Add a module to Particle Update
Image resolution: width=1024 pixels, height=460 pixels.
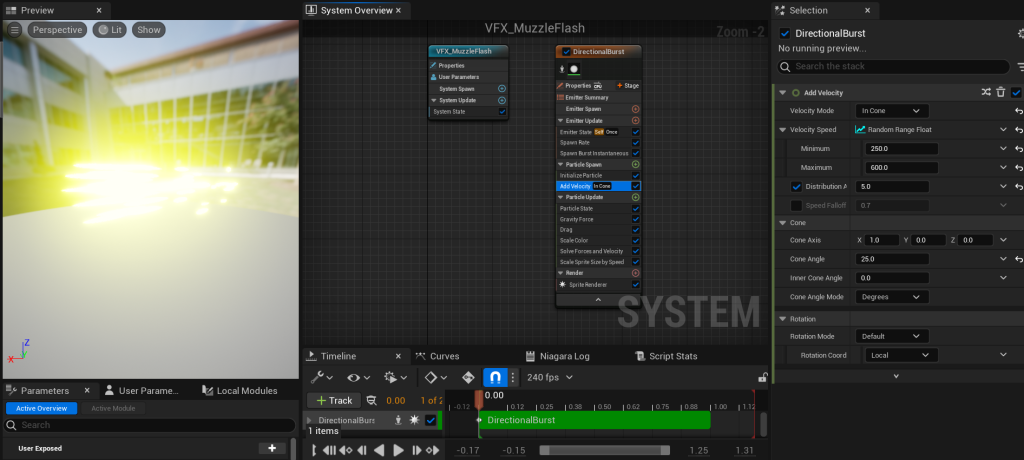point(635,197)
